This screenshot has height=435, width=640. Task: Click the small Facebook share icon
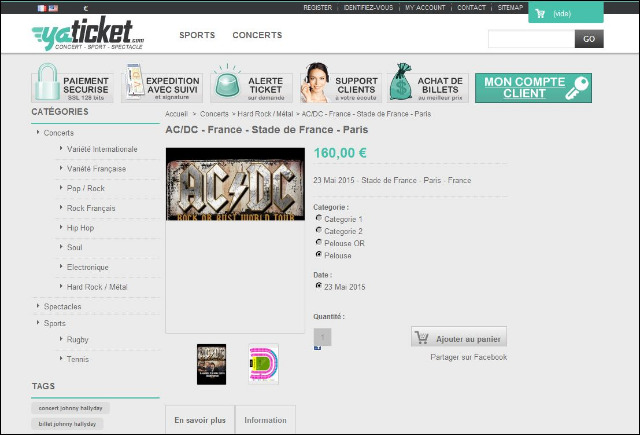click(318, 348)
